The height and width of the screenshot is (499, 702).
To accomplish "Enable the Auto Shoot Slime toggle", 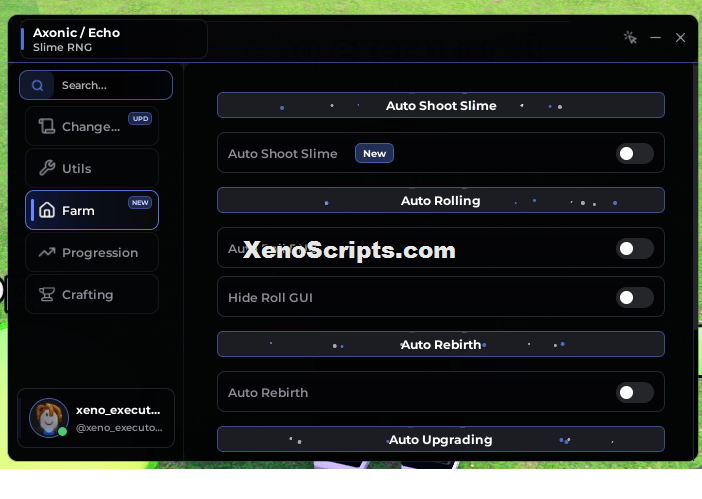I will click(x=634, y=154).
